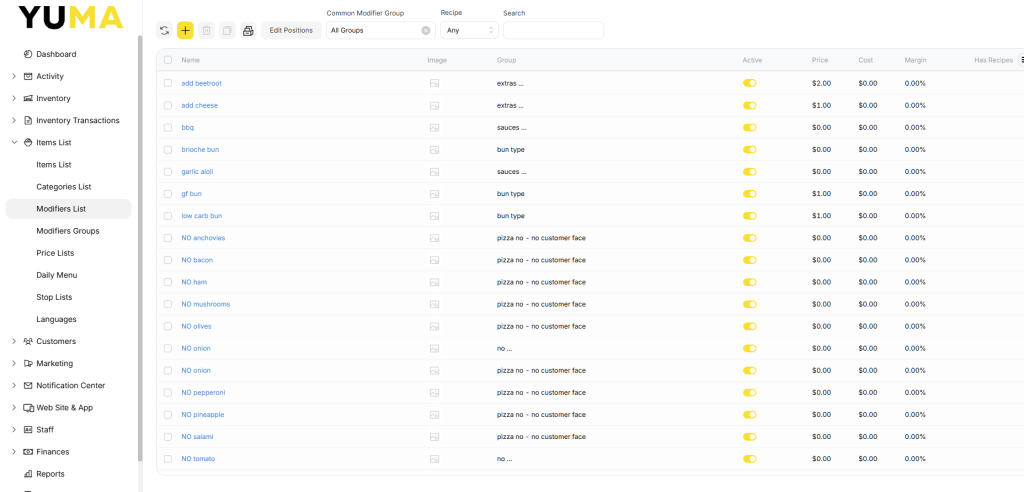Click the trash delete icon

click(206, 30)
